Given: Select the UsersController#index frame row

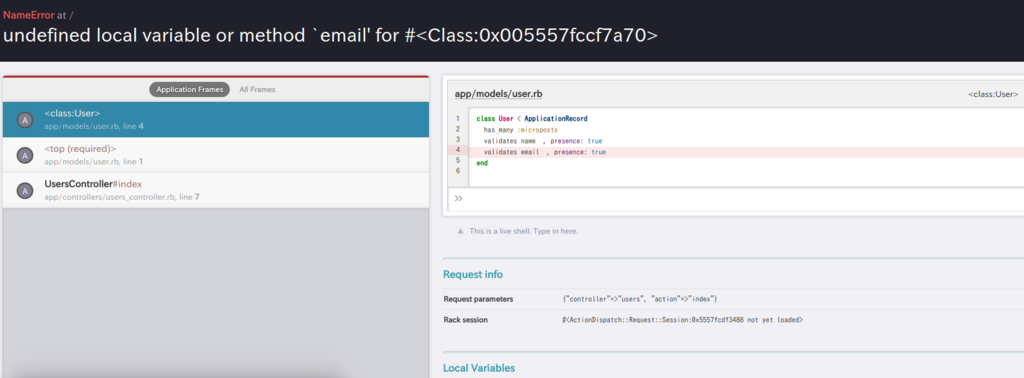Looking at the screenshot, I should pyautogui.click(x=216, y=190).
